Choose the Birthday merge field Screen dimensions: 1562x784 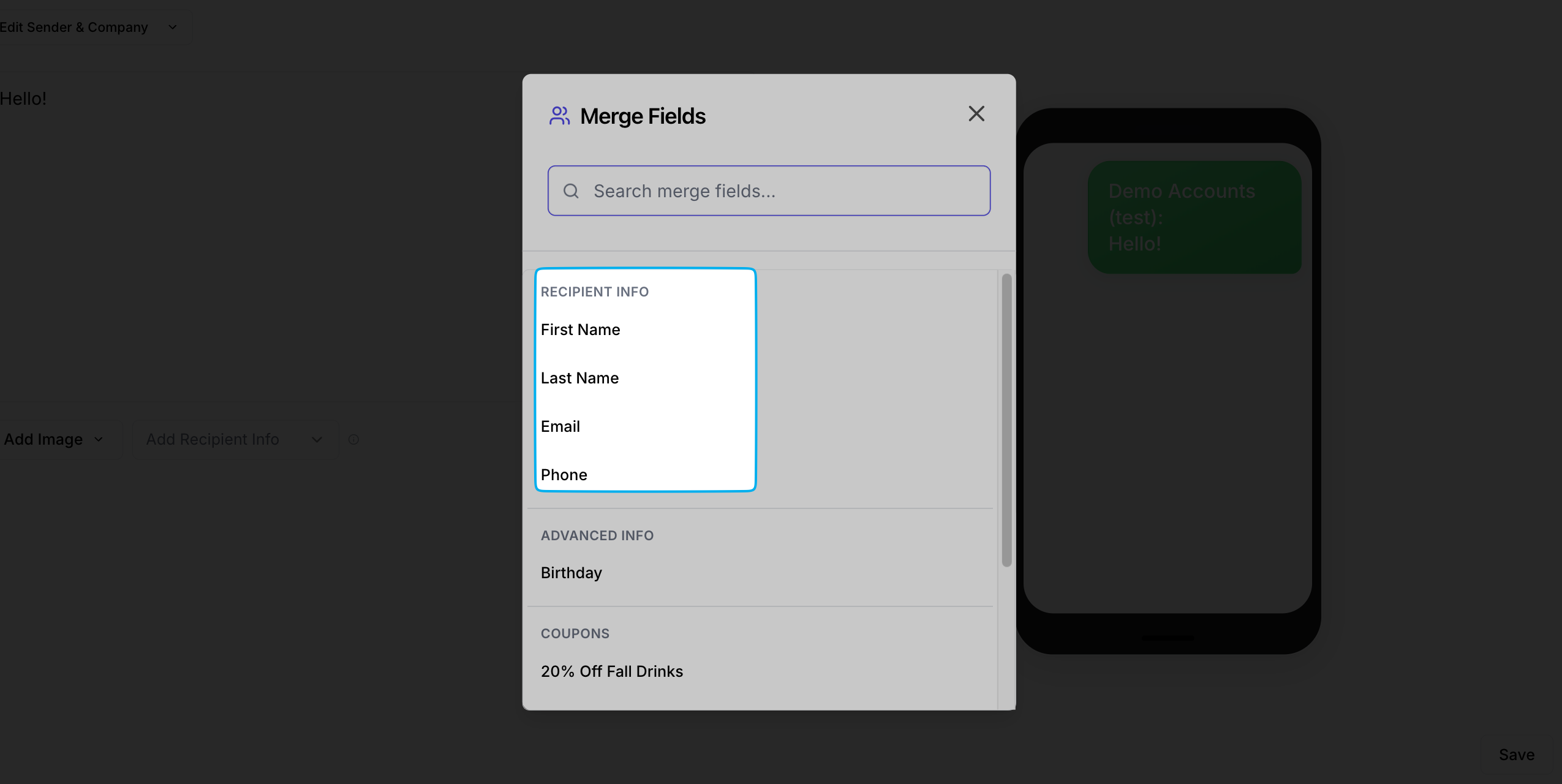pos(571,573)
